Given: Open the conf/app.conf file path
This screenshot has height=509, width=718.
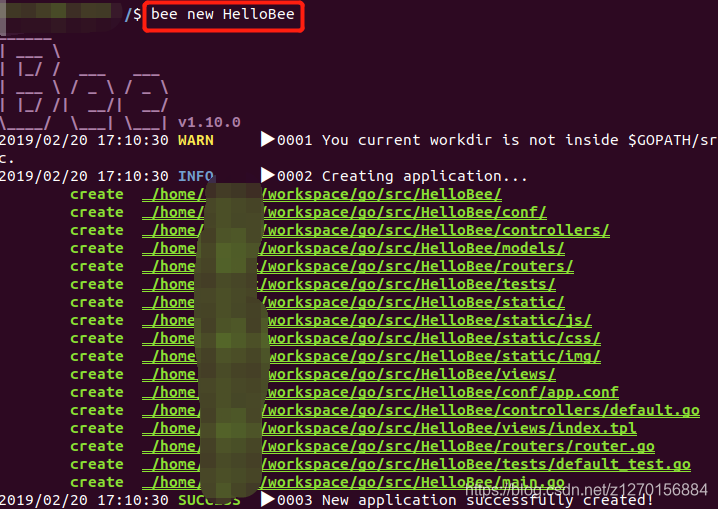Looking at the screenshot, I should pyautogui.click(x=380, y=392).
